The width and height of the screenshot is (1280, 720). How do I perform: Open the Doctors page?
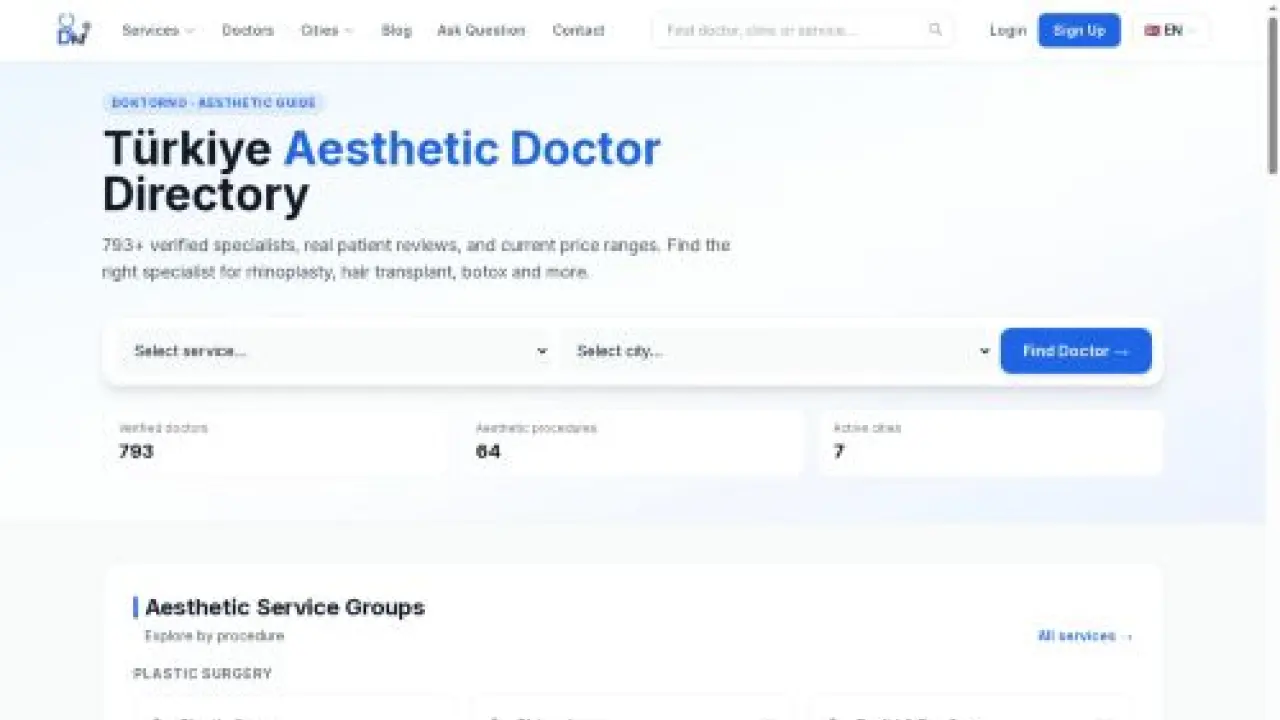(248, 30)
